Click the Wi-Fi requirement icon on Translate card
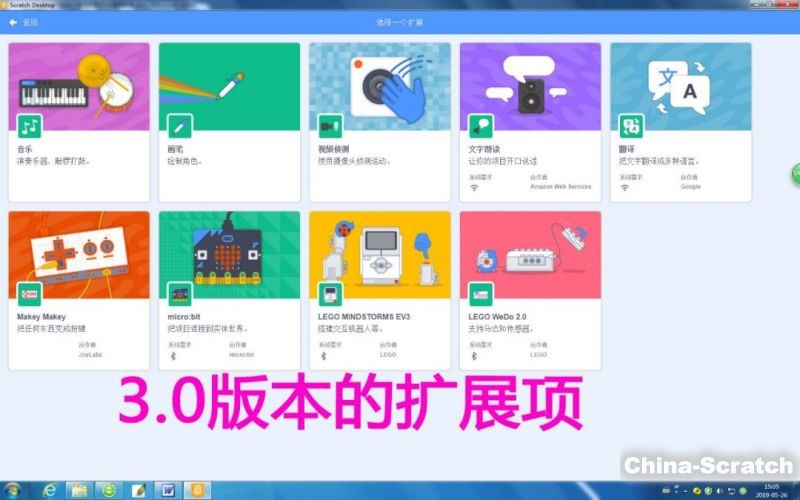800x500 pixels. point(625,188)
